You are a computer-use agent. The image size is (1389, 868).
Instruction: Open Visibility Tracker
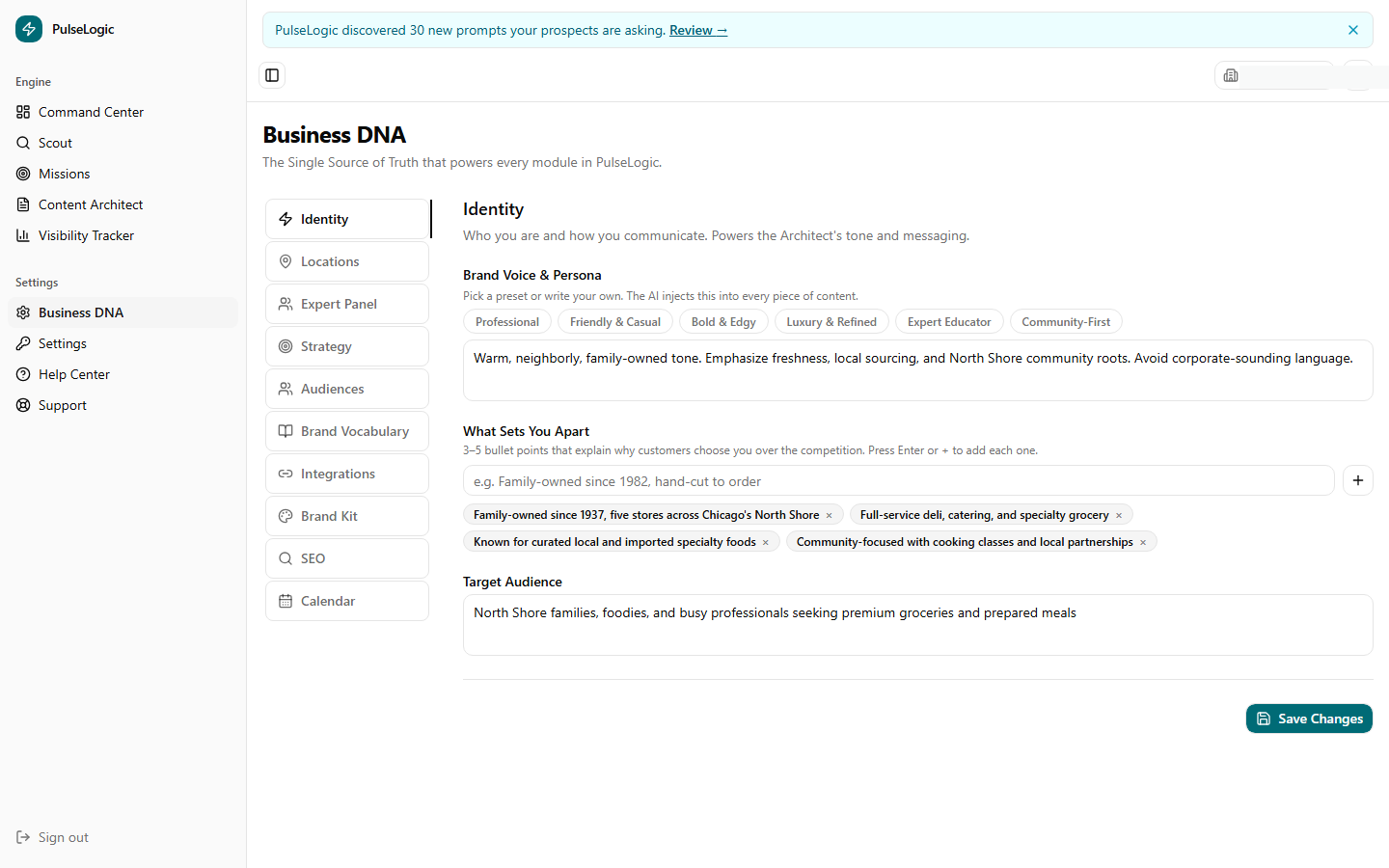(123, 235)
